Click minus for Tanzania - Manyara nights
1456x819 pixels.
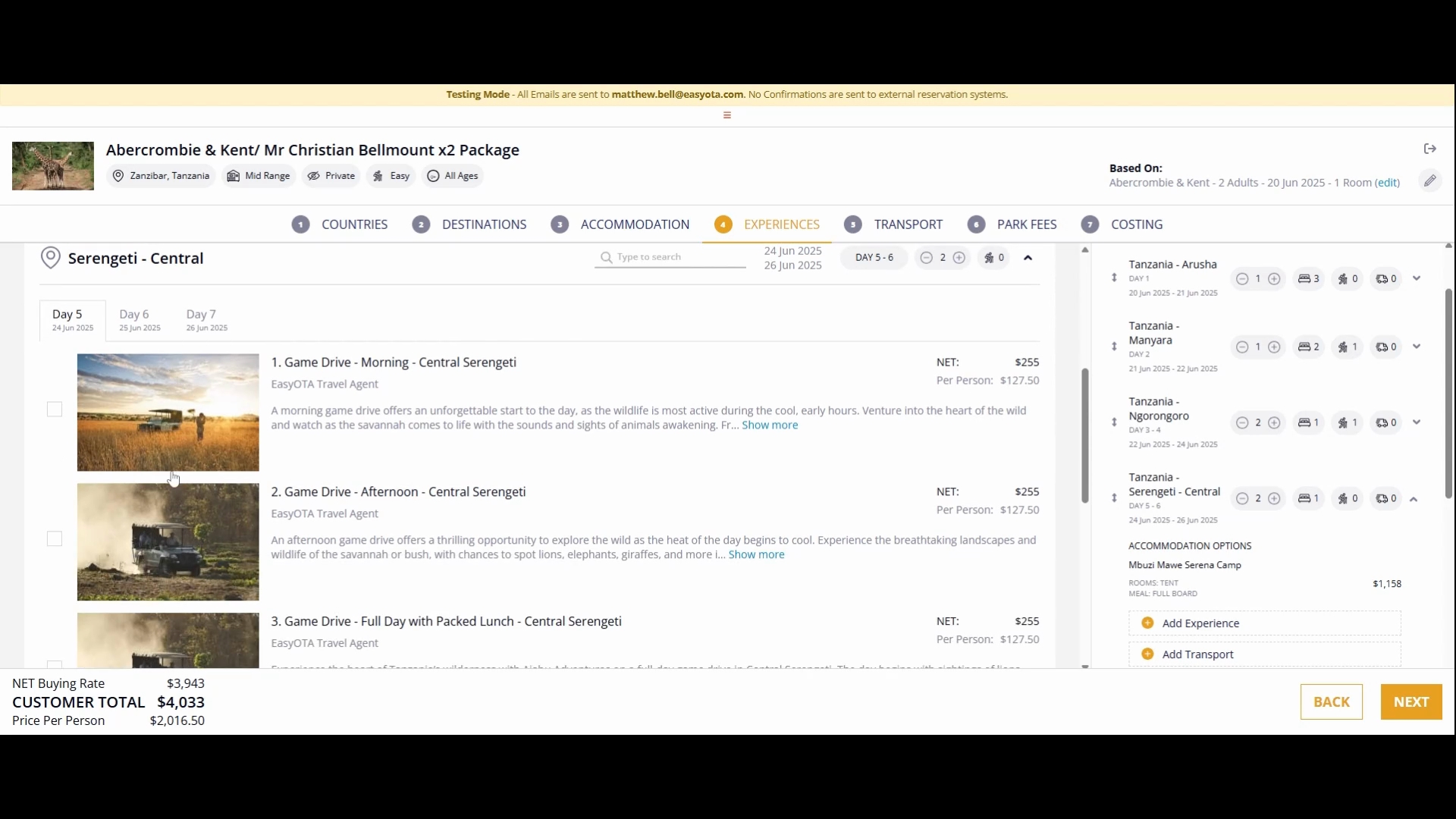coord(1242,347)
